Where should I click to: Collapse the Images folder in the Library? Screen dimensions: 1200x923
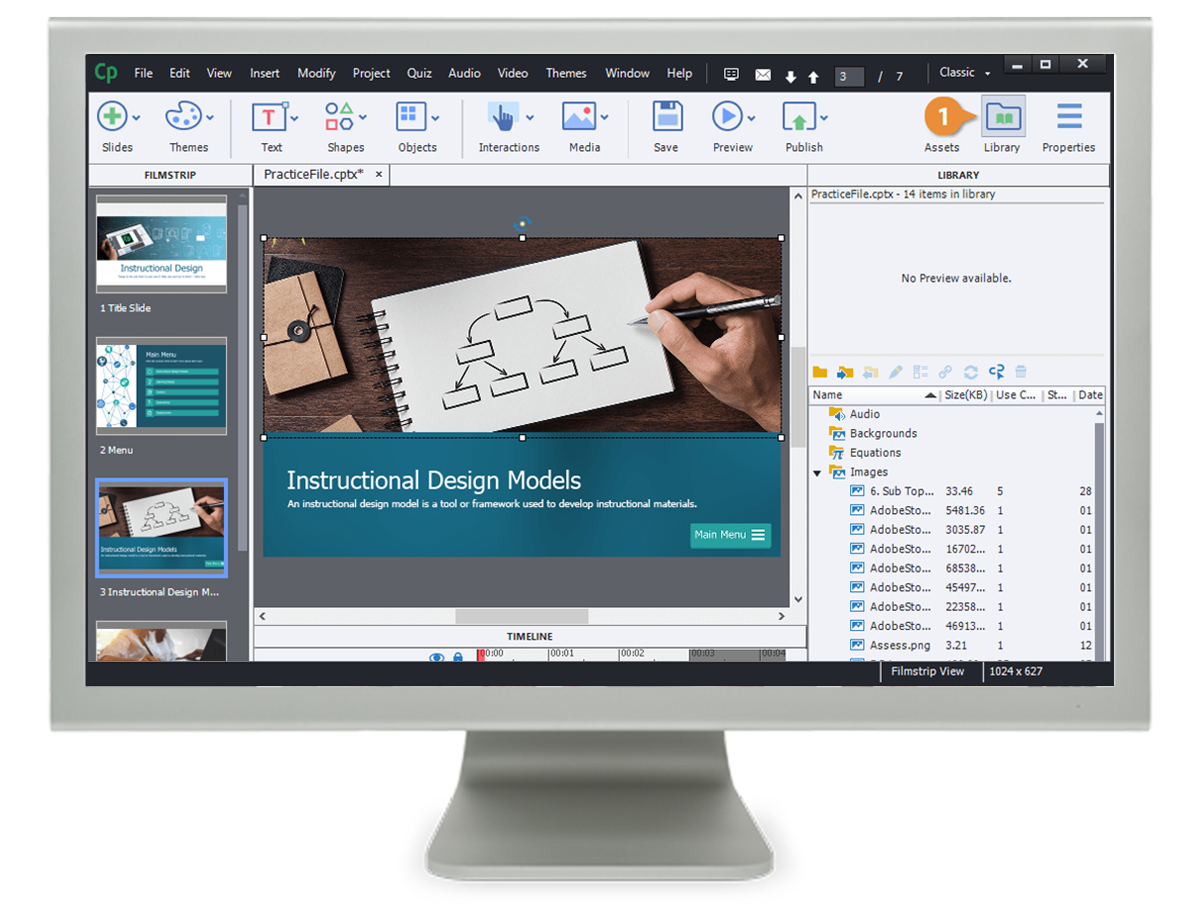(x=818, y=471)
